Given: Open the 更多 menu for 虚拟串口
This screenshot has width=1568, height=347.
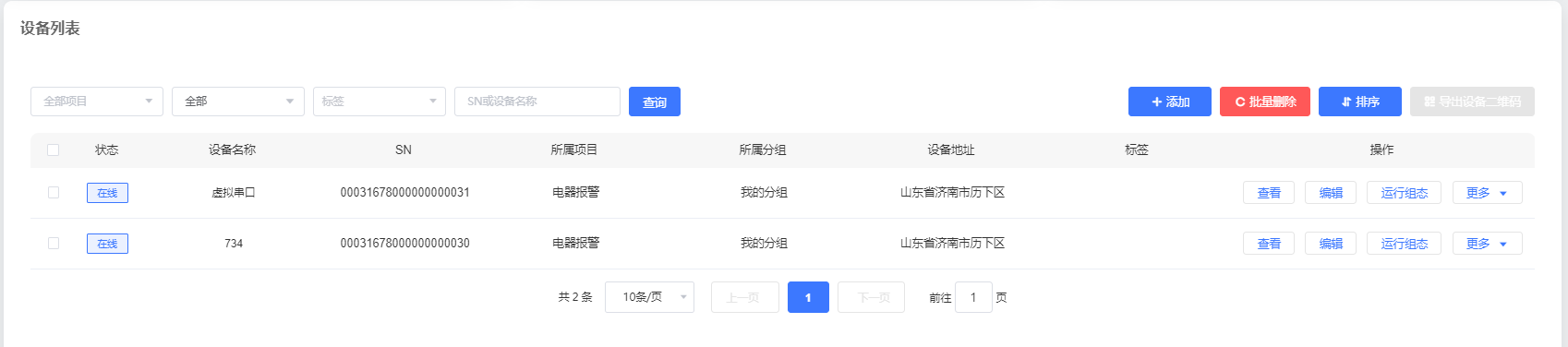Looking at the screenshot, I should tap(1487, 193).
